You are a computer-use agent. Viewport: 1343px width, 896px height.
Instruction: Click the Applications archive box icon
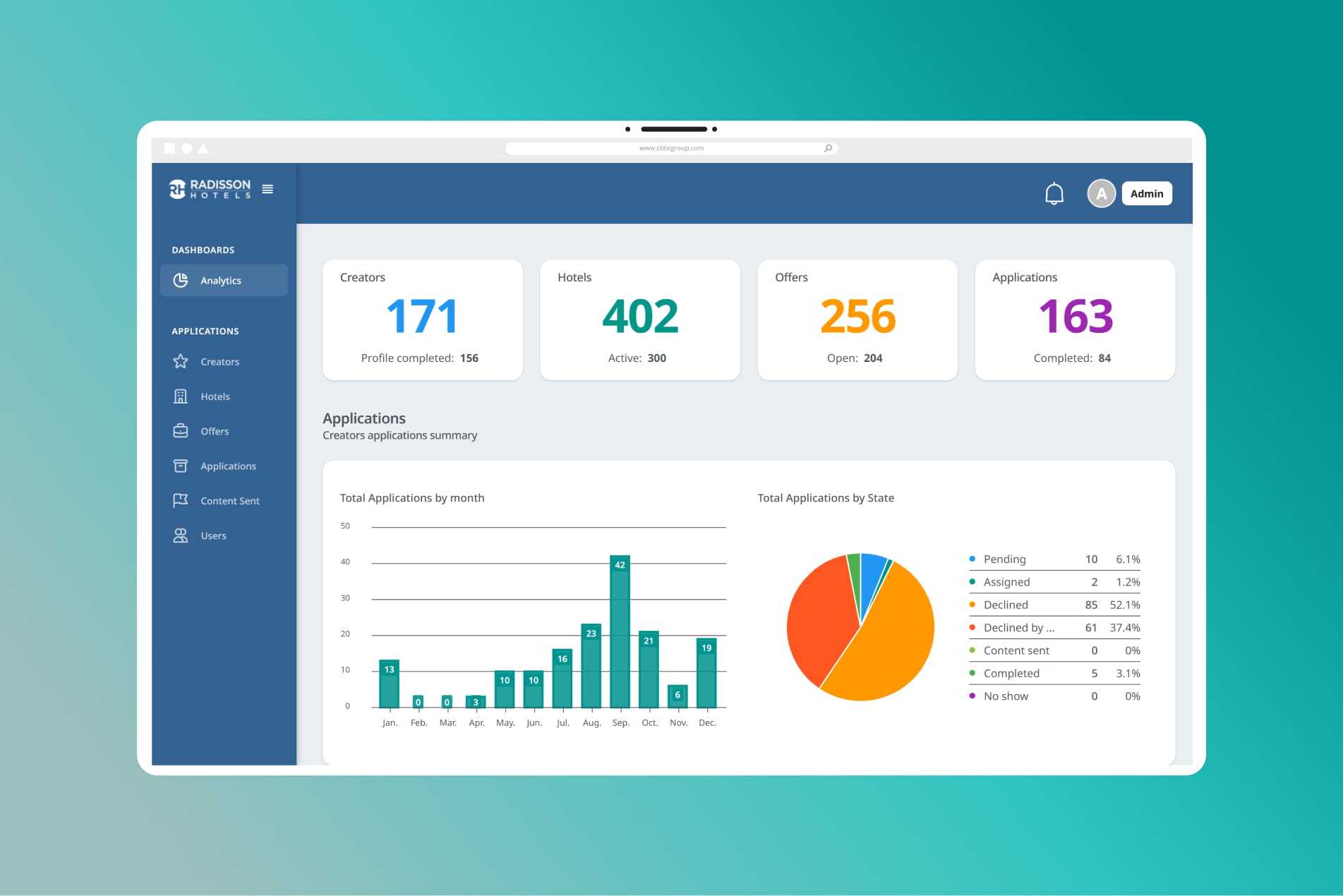pyautogui.click(x=181, y=466)
